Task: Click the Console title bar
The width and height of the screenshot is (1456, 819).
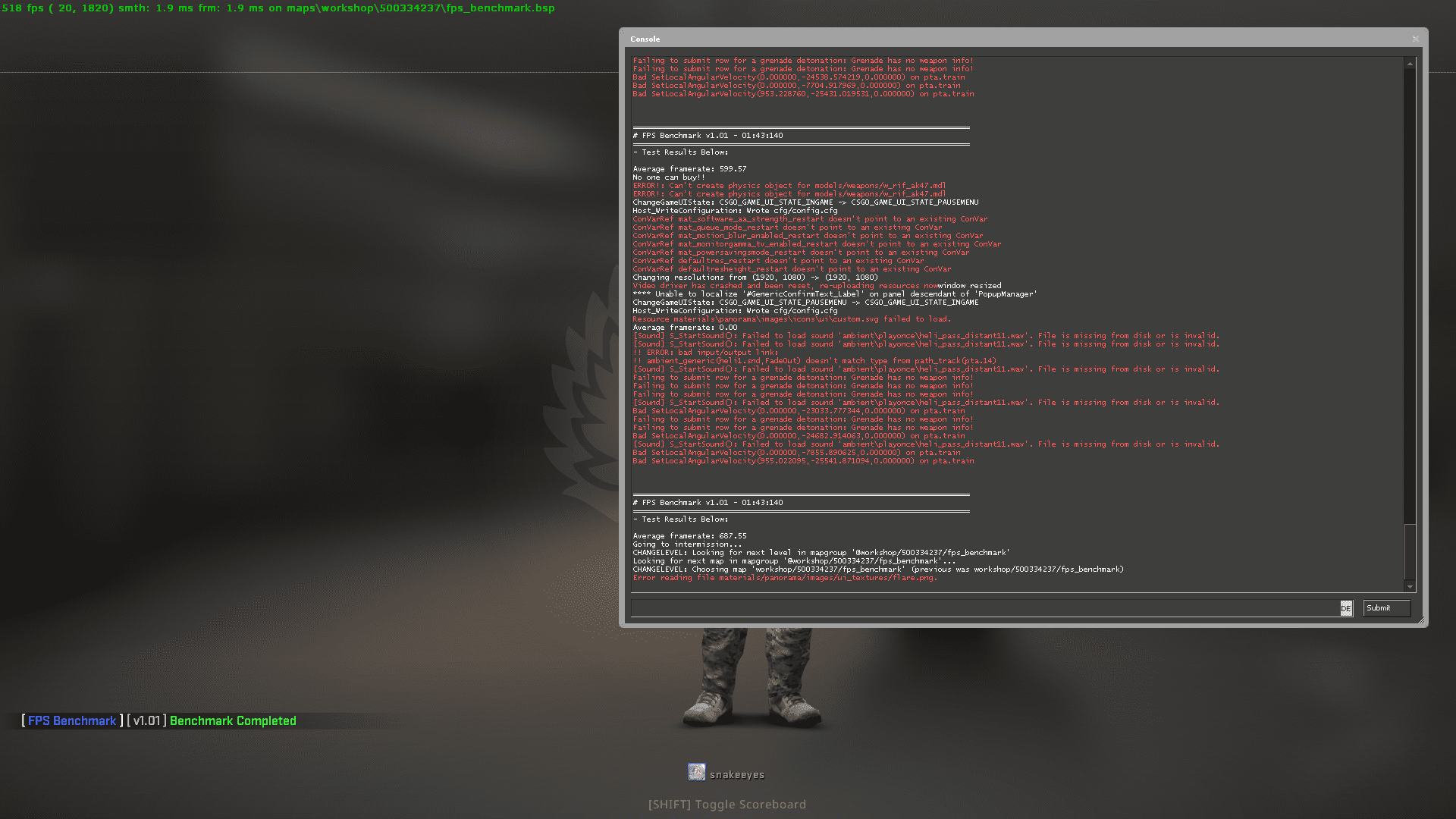Action: pos(986,39)
